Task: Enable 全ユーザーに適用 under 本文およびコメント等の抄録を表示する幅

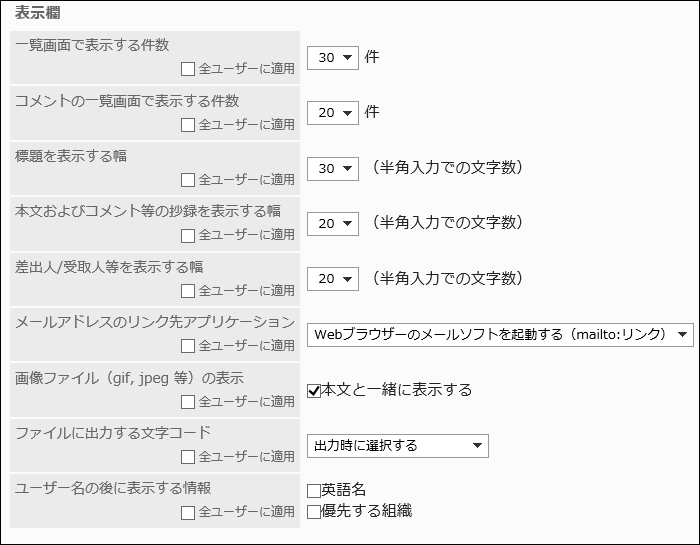Action: click(188, 235)
